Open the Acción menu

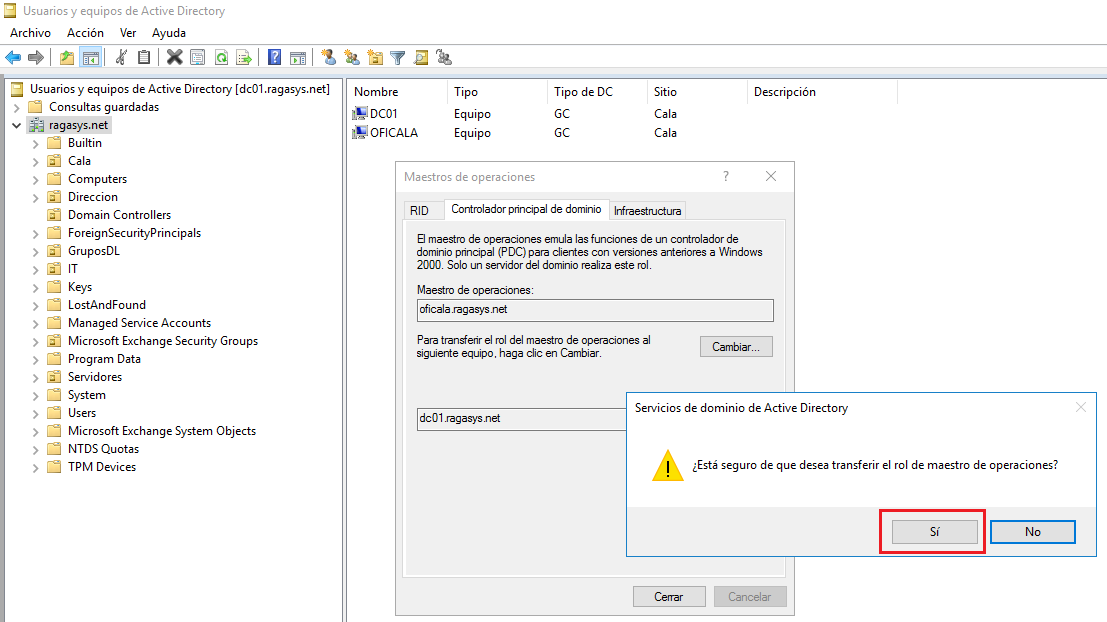click(x=85, y=32)
